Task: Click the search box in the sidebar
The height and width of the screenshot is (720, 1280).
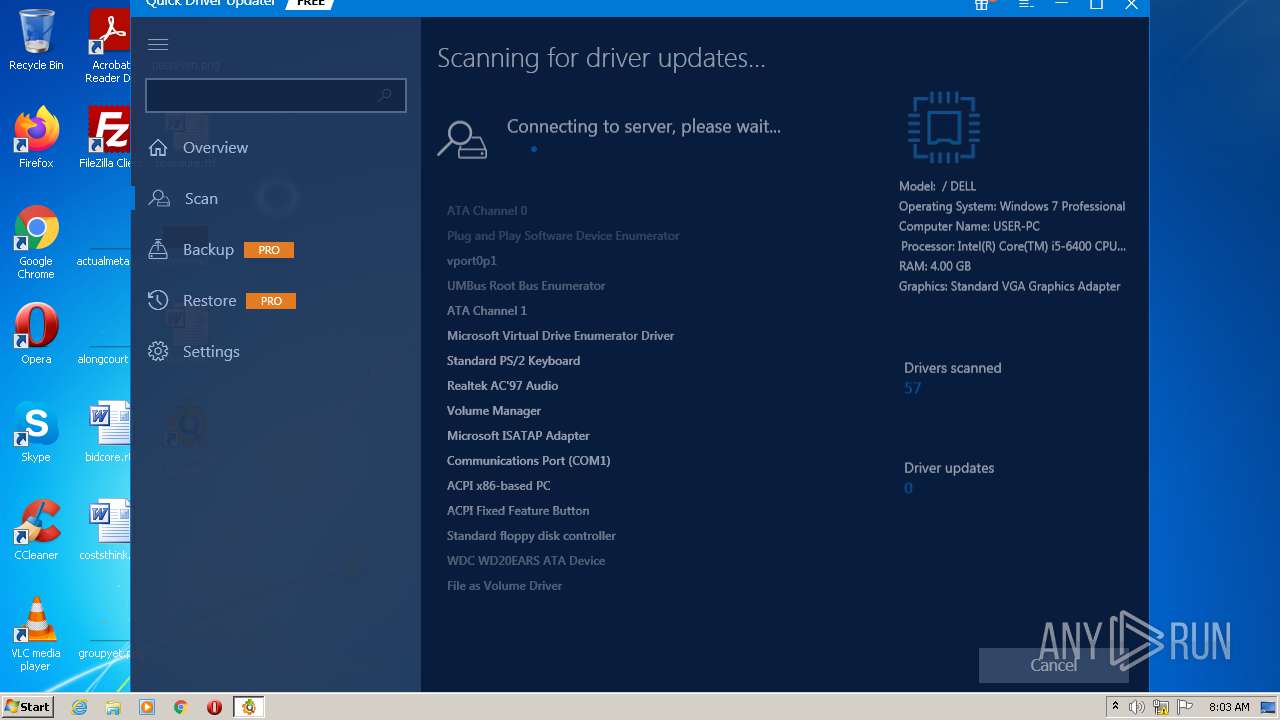Action: (x=276, y=95)
